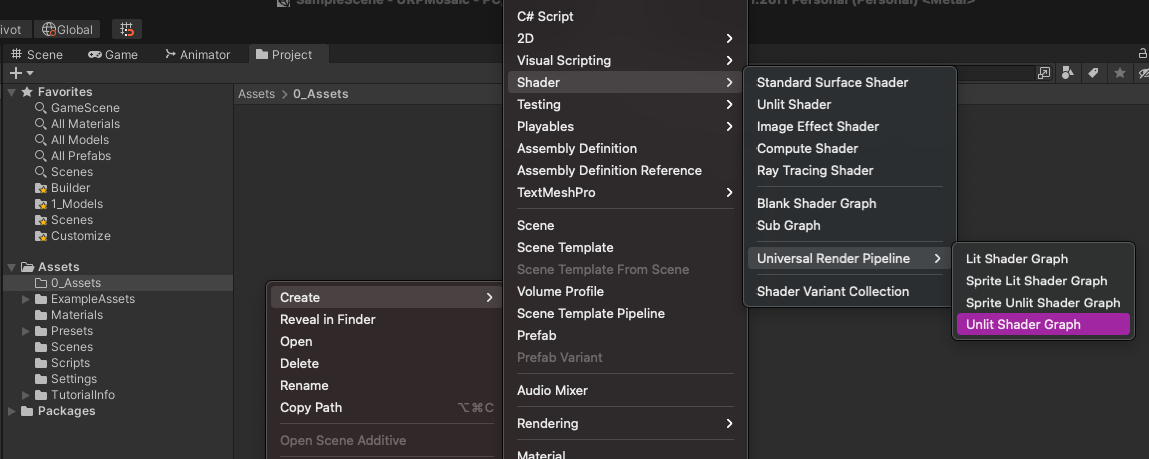
Task: Select Compute Shader
Action: (850, 148)
